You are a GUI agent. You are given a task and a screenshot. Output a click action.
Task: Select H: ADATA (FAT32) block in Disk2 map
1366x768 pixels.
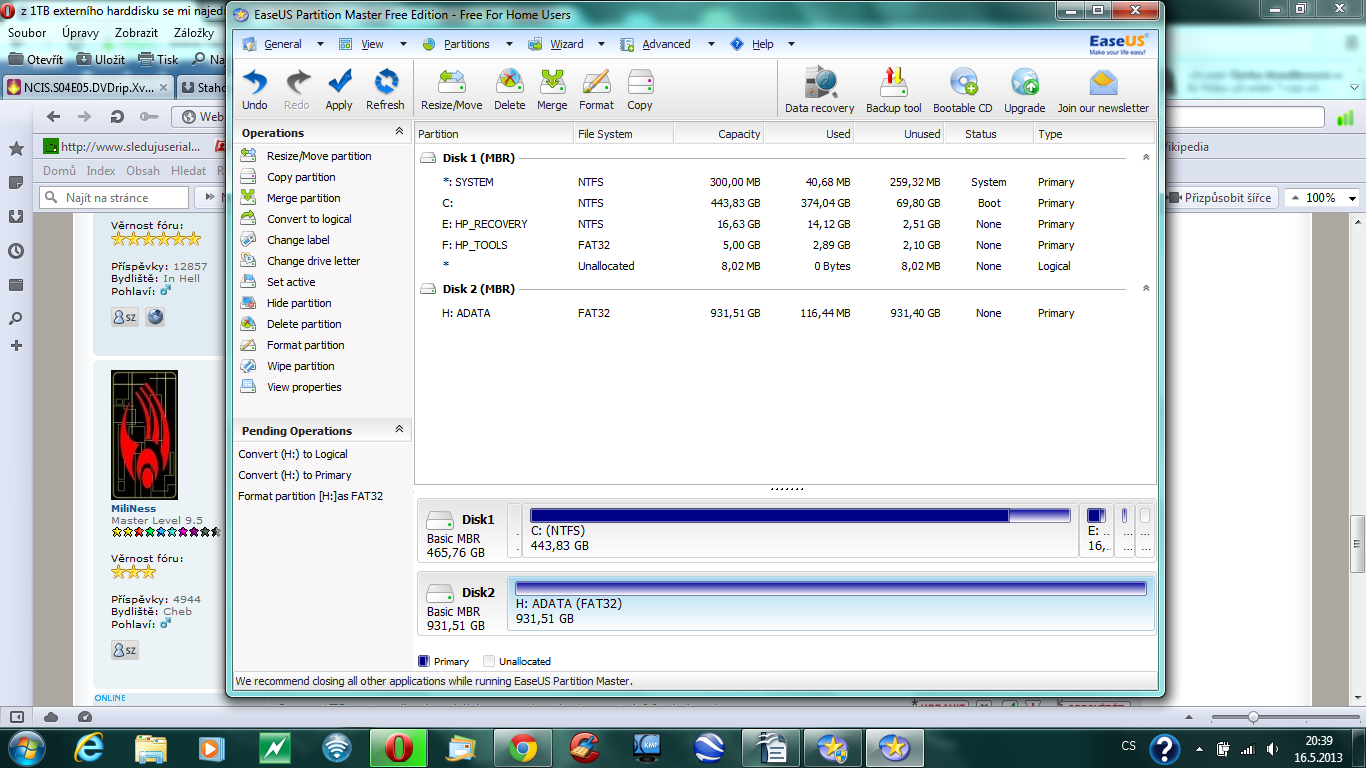click(831, 603)
